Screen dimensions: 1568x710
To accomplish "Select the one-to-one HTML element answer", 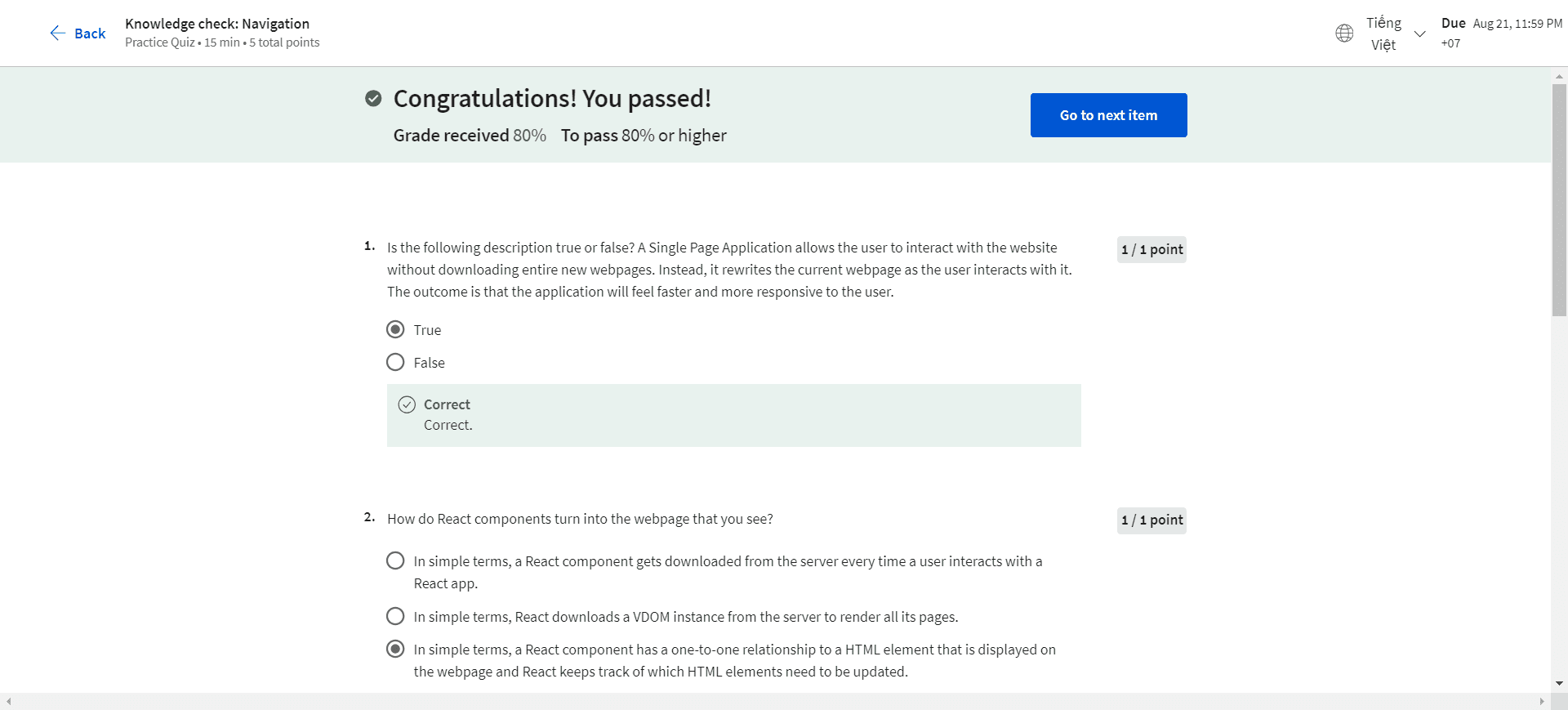I will coord(395,649).
